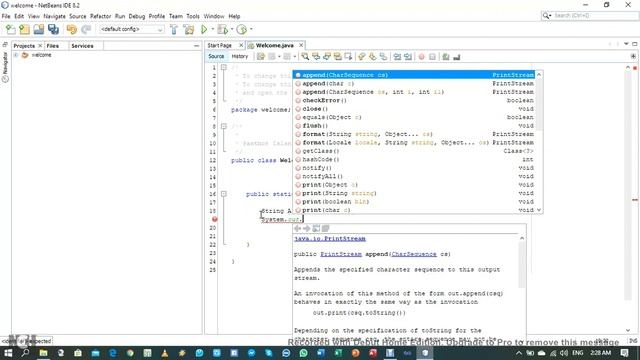Switch to the Services tab

pos(82,46)
